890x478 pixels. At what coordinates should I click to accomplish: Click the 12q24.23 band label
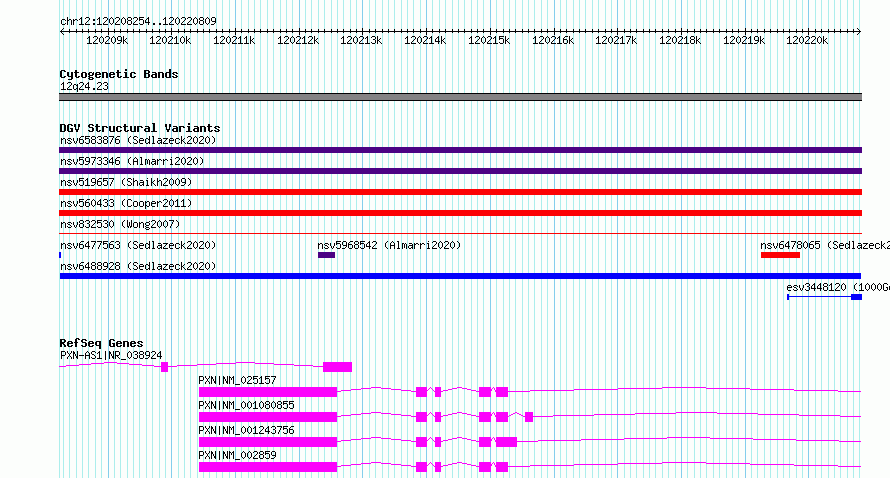pos(84,86)
